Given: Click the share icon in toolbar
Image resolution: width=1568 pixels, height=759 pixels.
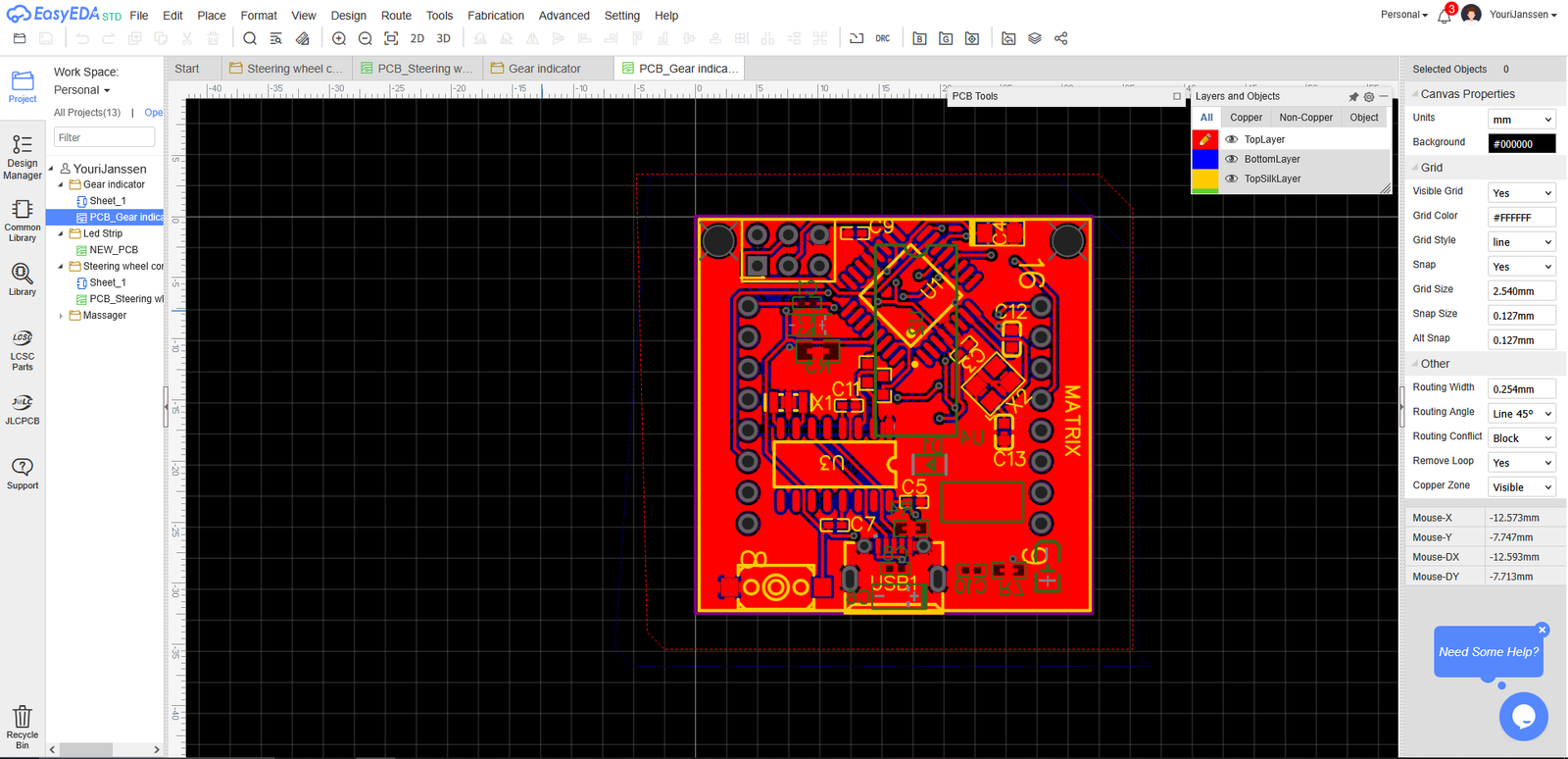Looking at the screenshot, I should [1060, 39].
